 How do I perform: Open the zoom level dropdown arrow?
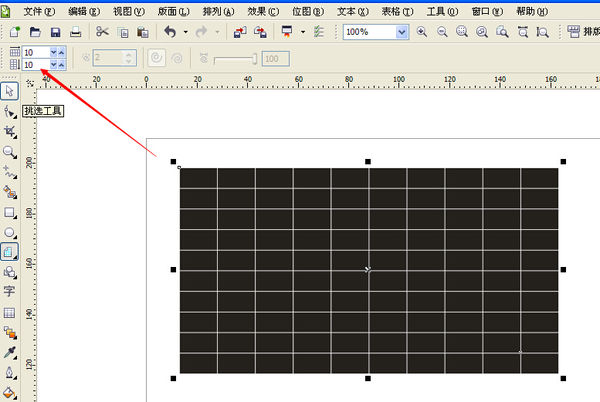[x=402, y=32]
